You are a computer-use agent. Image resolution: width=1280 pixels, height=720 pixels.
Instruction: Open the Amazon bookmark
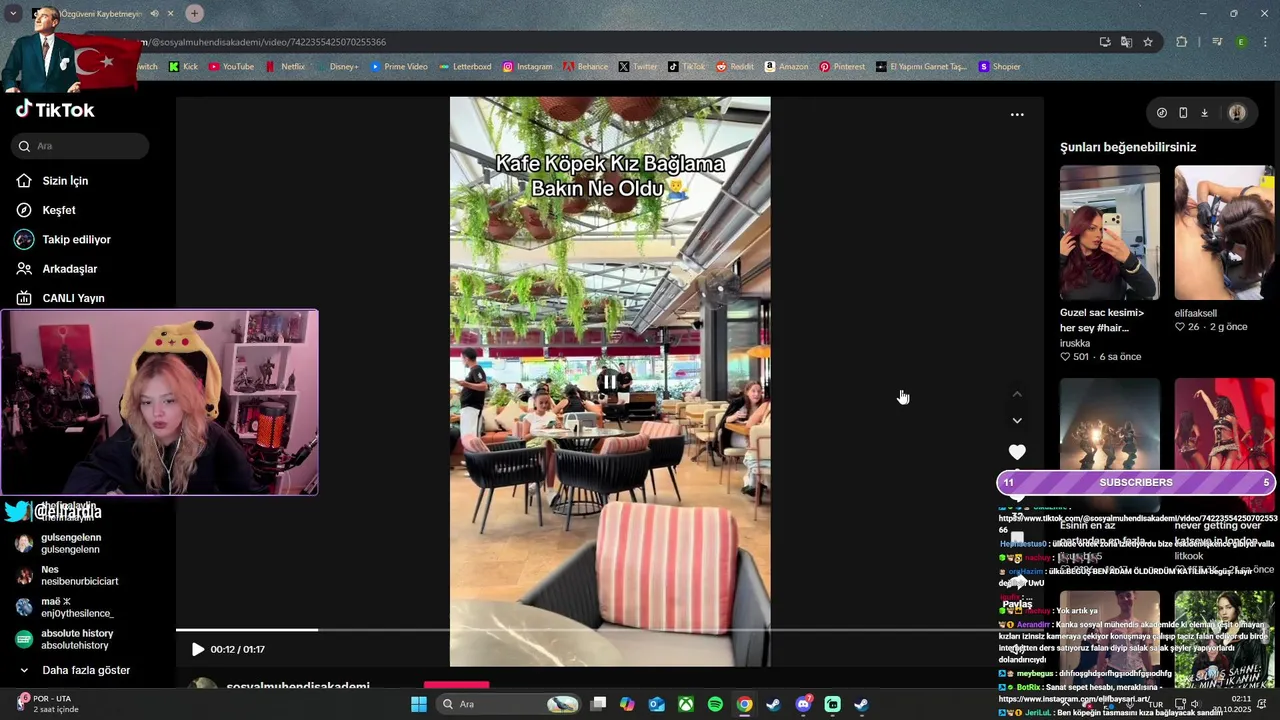(x=786, y=67)
